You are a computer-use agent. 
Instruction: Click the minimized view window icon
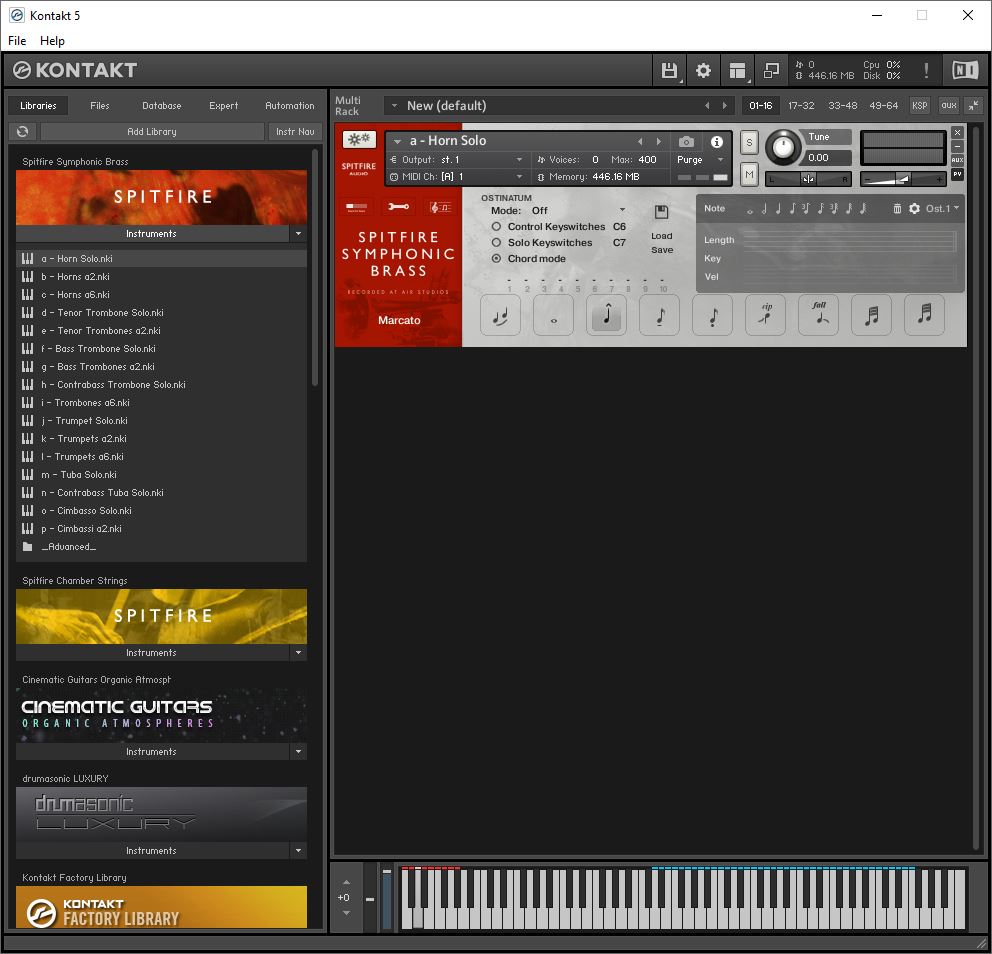[x=771, y=70]
